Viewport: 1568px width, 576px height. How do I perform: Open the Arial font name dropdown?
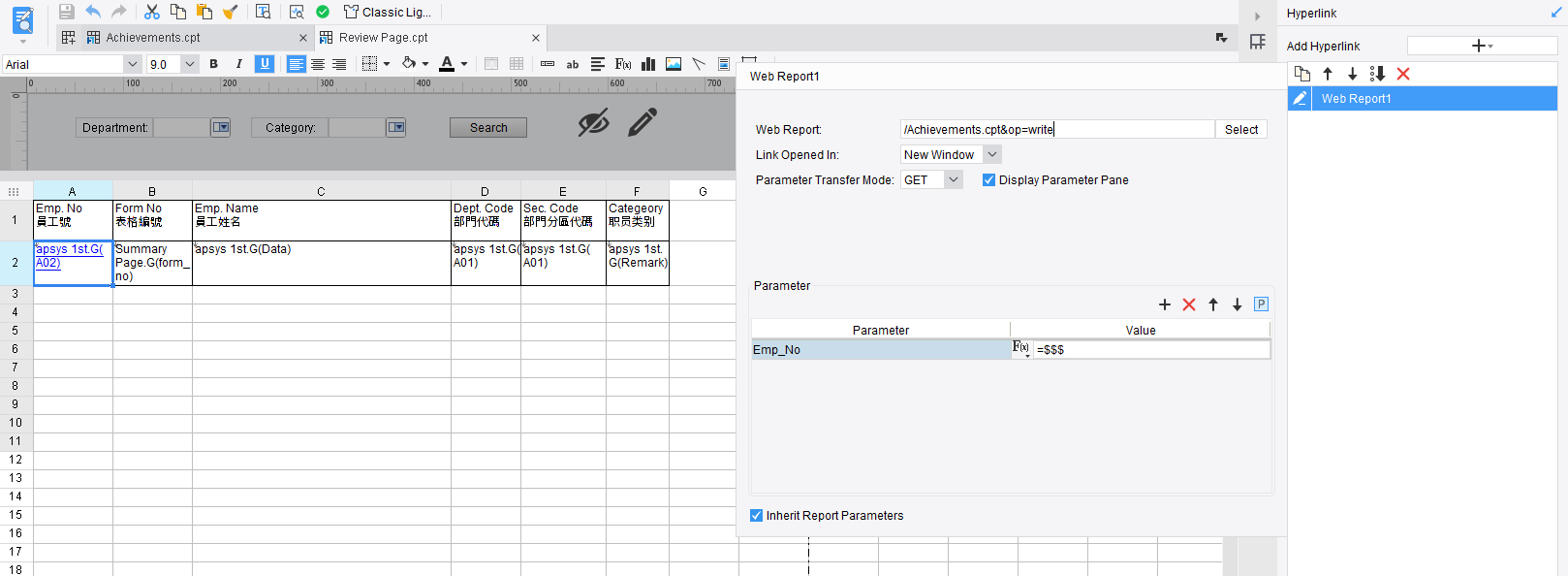(x=133, y=64)
